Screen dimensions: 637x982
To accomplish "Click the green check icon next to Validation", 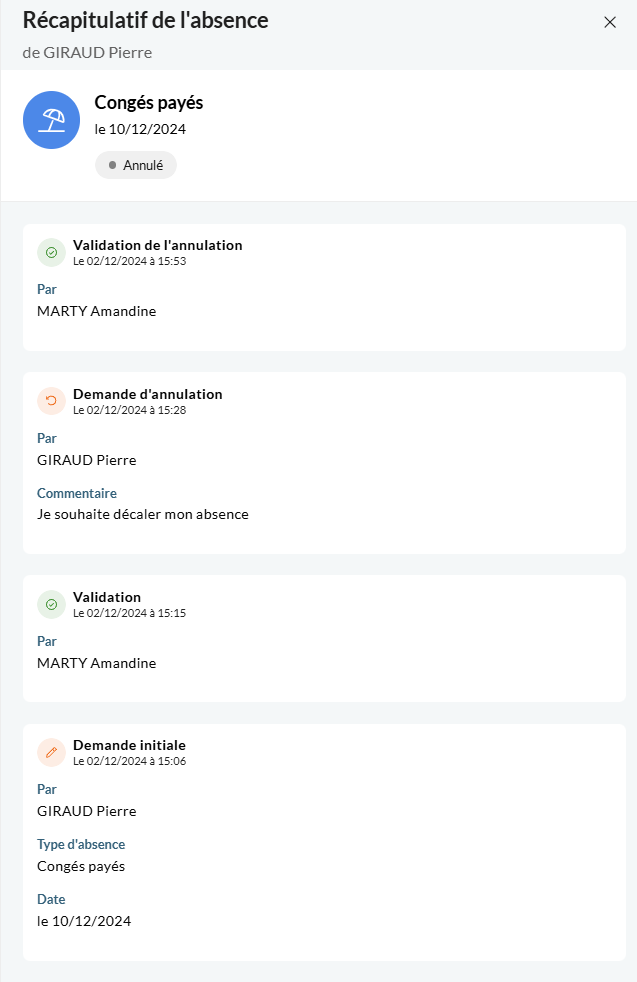I will click(51, 604).
